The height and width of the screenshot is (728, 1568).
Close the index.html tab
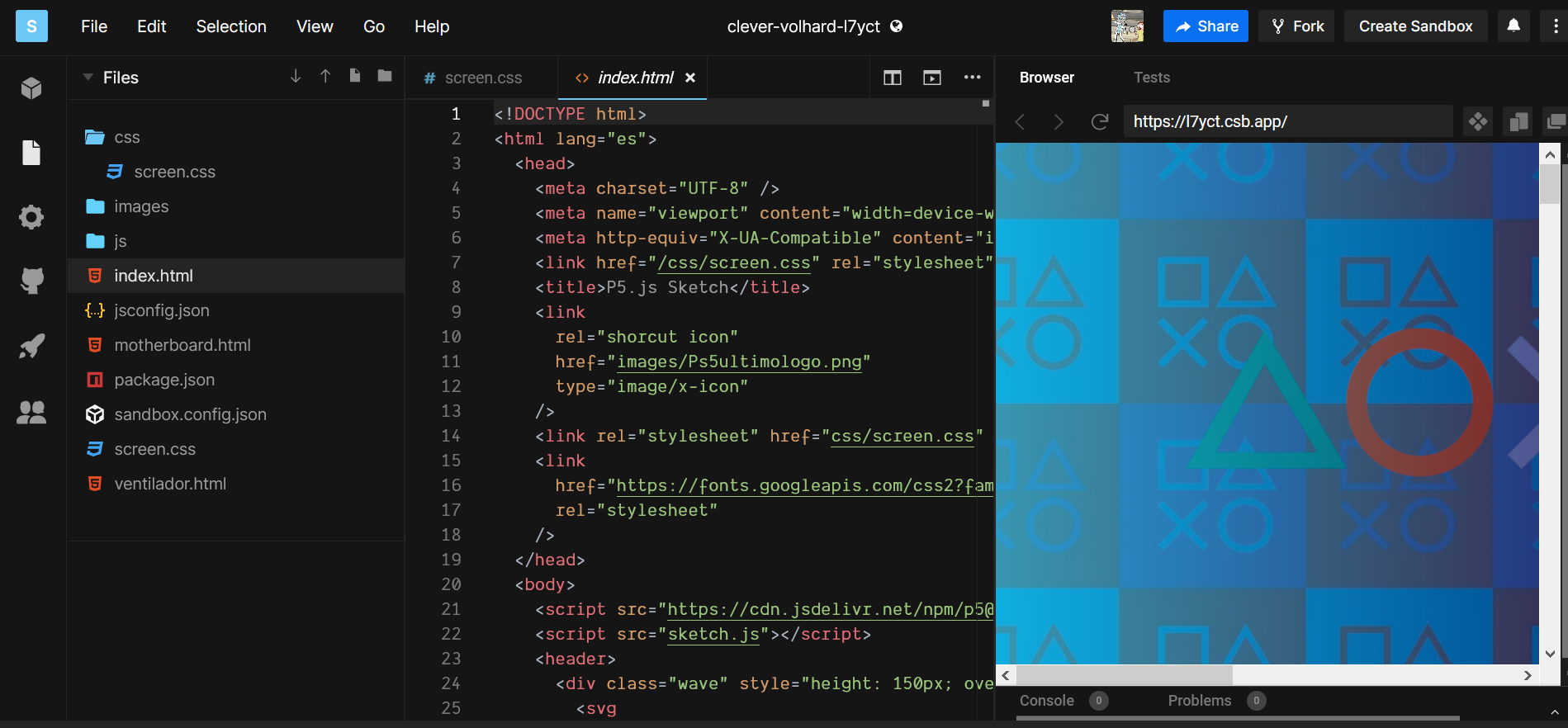pyautogui.click(x=690, y=78)
